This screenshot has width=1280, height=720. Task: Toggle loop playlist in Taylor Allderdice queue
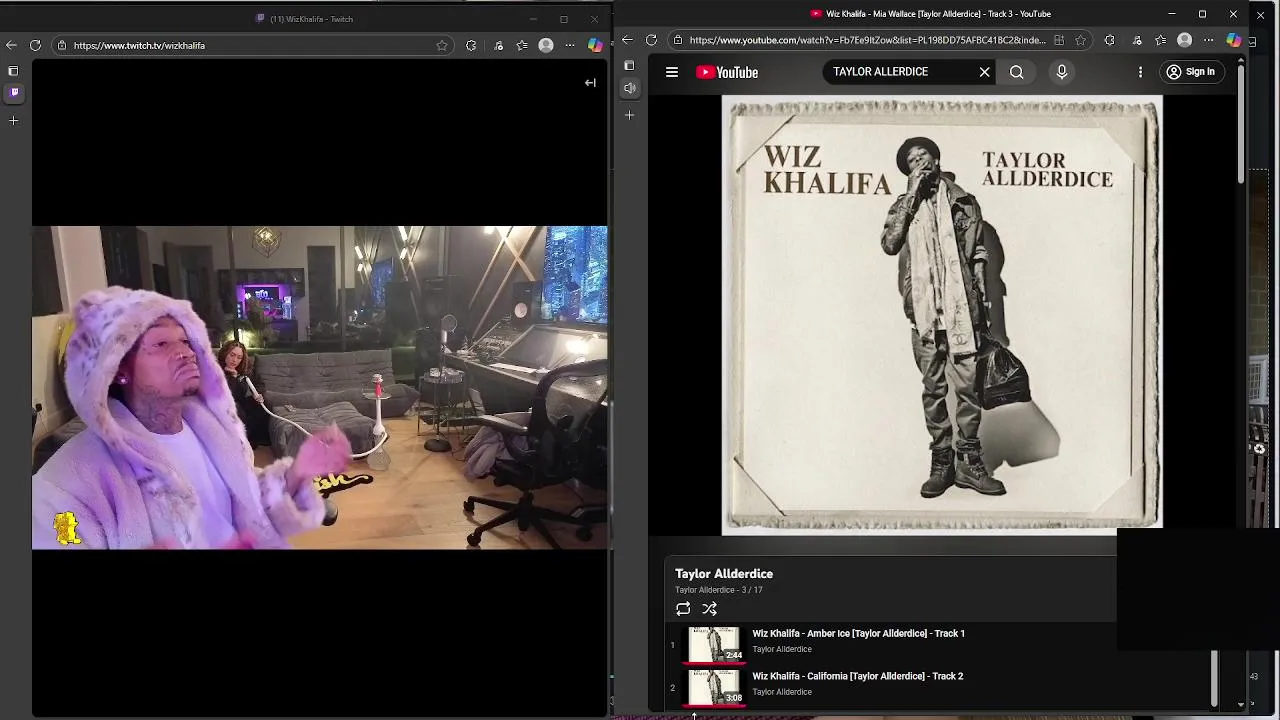(683, 609)
